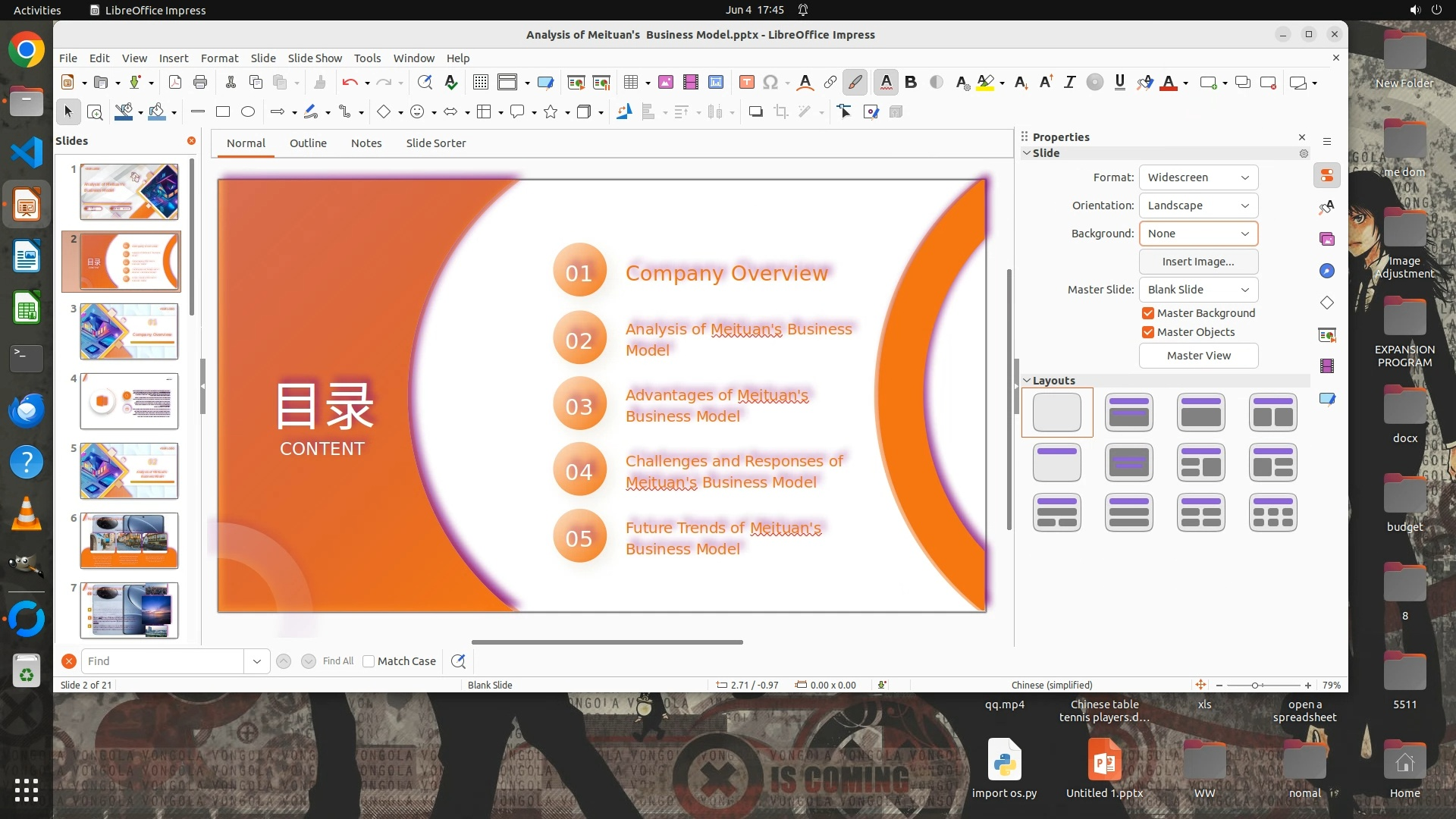The height and width of the screenshot is (819, 1456).
Task: Open the Background None dropdown
Action: point(1198,234)
